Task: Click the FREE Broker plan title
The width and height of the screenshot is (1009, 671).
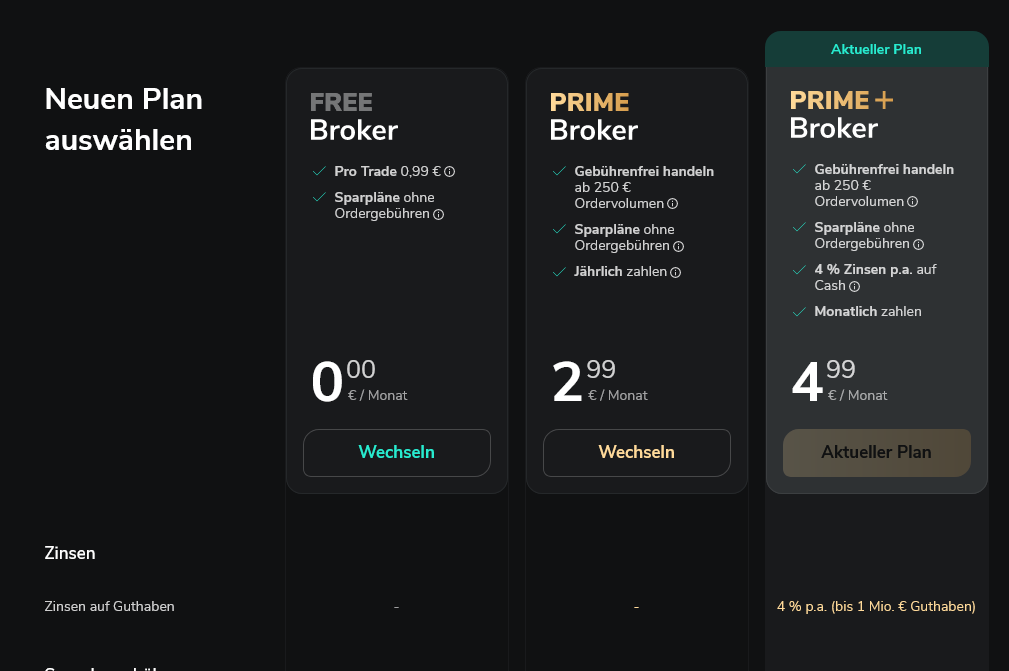Action: [x=353, y=116]
